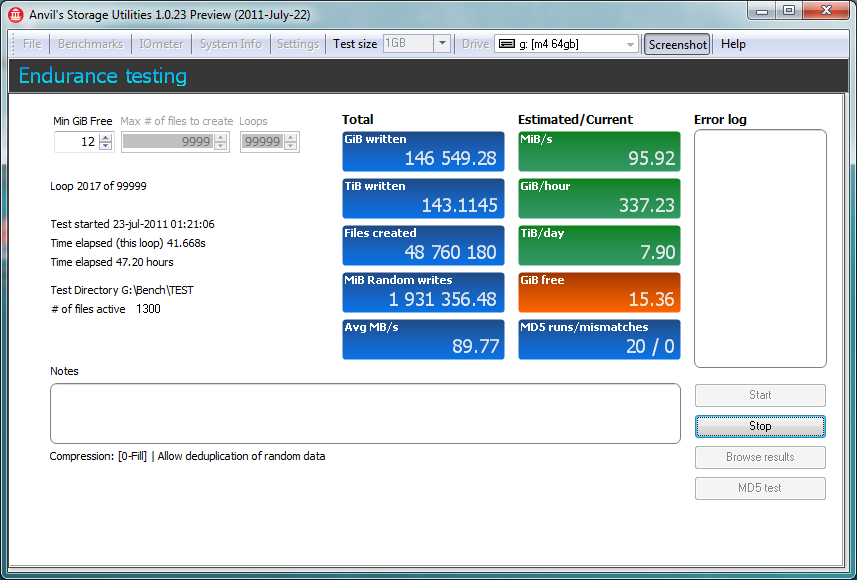Click the Max # of files field
Viewport: 857px width, 580px height.
(168, 142)
